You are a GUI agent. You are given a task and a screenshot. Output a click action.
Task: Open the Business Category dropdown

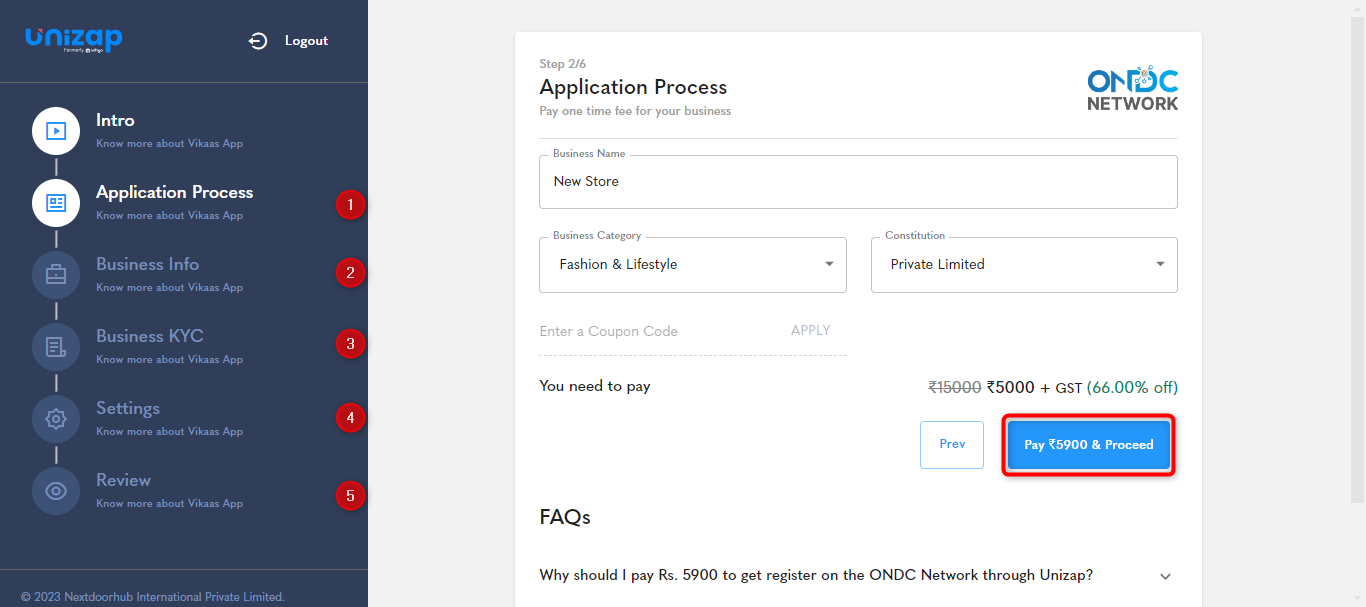point(693,265)
